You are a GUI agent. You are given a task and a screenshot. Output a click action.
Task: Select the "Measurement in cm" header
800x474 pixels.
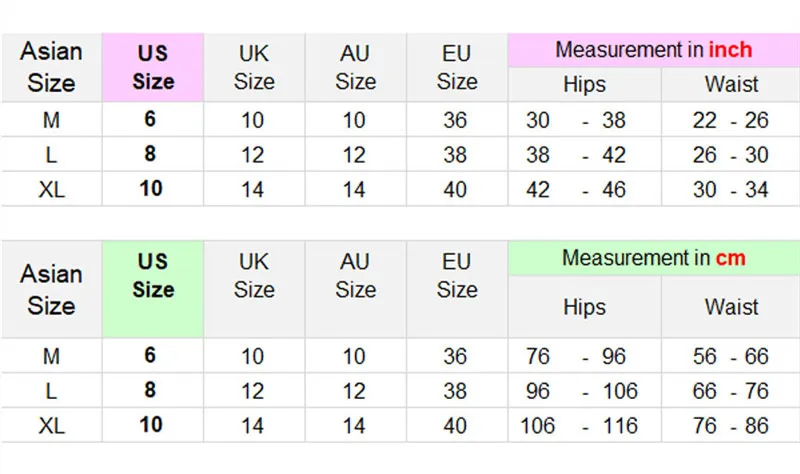coord(653,258)
